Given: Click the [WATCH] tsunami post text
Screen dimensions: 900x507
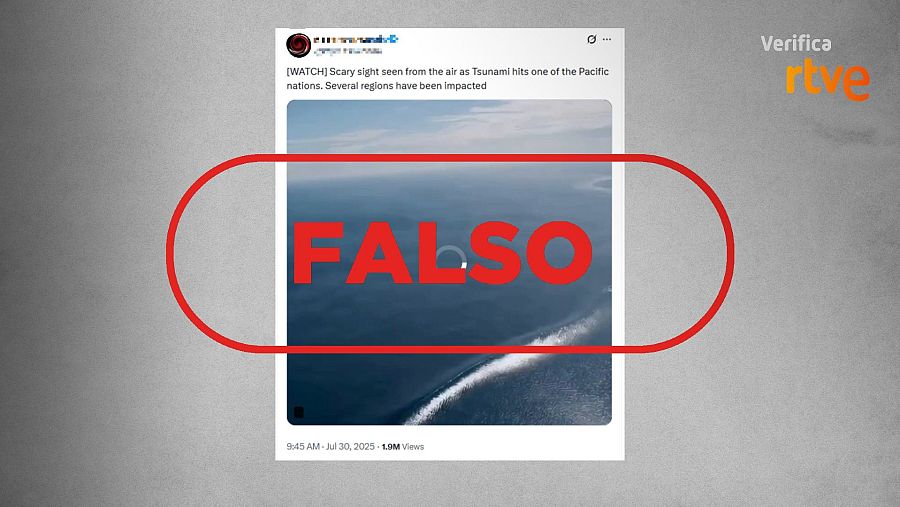Looking at the screenshot, I should click(448, 79).
